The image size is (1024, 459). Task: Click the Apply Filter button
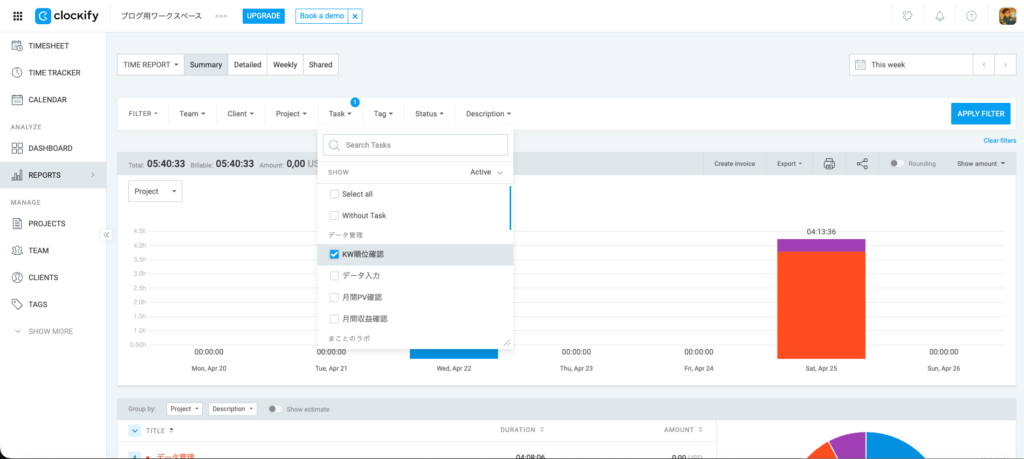click(980, 114)
